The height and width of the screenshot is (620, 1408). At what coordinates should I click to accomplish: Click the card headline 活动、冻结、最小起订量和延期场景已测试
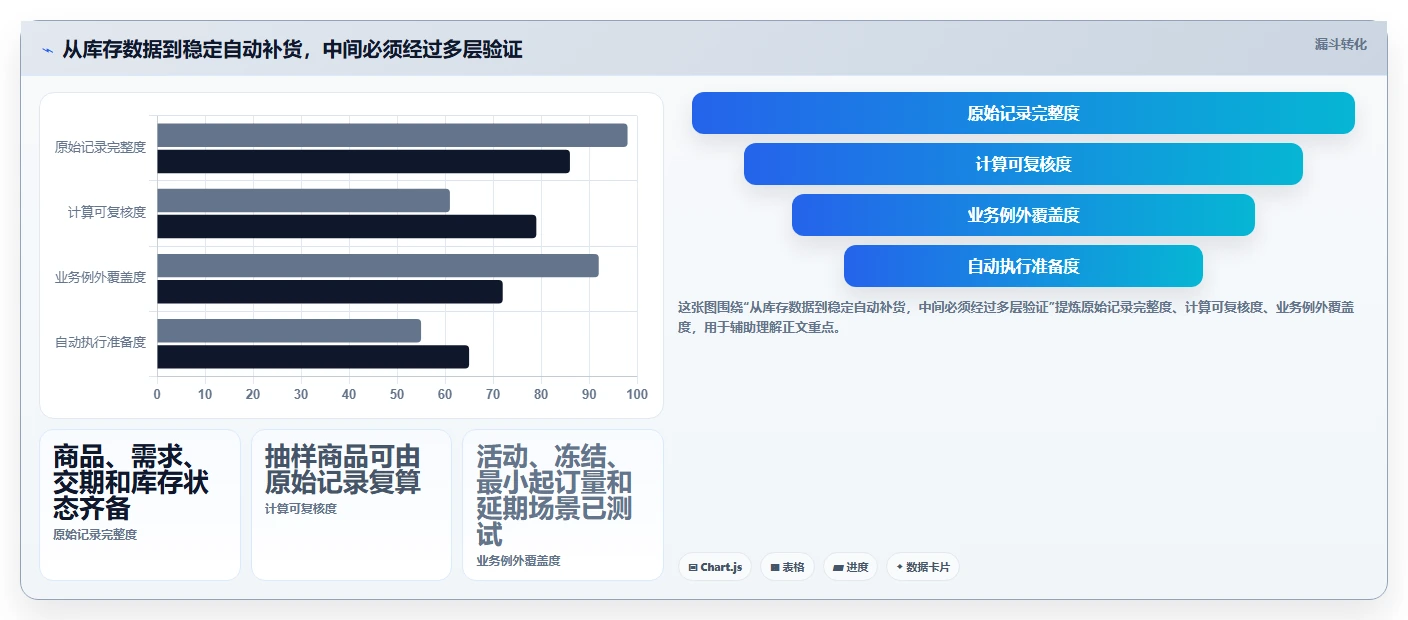click(x=555, y=495)
